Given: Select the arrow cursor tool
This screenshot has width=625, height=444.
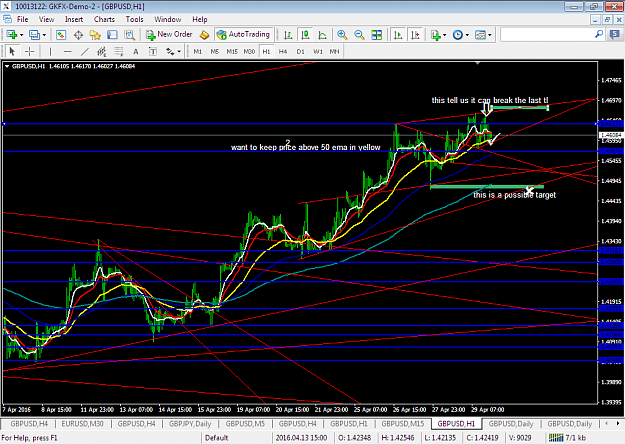Looking at the screenshot, I should point(12,51).
